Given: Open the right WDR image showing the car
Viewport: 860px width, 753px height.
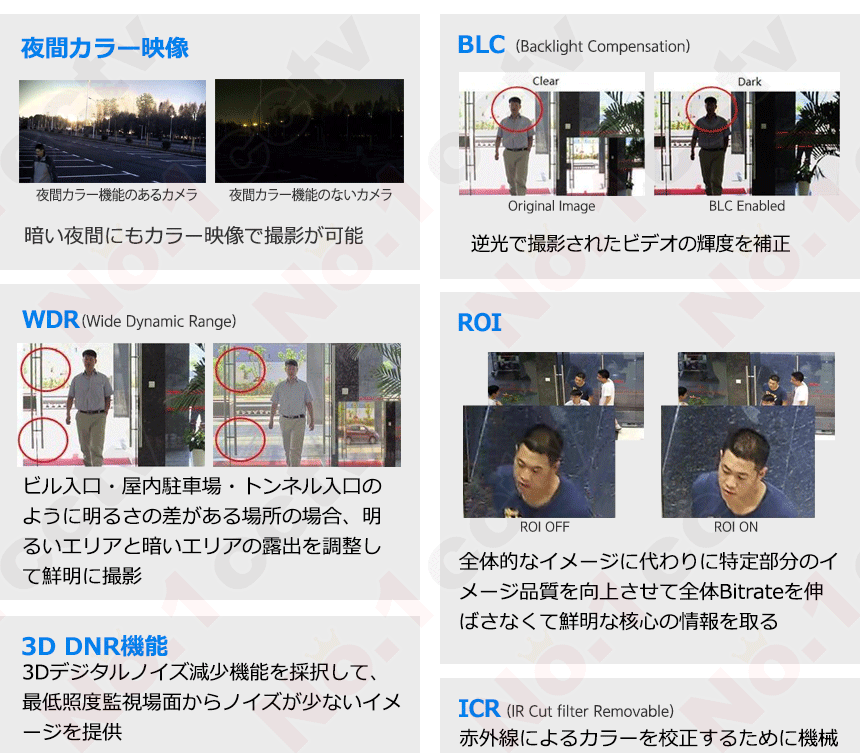Looking at the screenshot, I should click(307, 405).
